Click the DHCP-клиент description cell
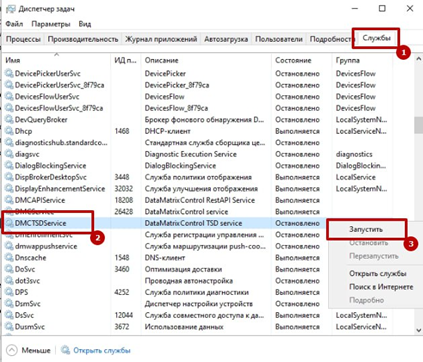423x362 pixels. coord(167,131)
